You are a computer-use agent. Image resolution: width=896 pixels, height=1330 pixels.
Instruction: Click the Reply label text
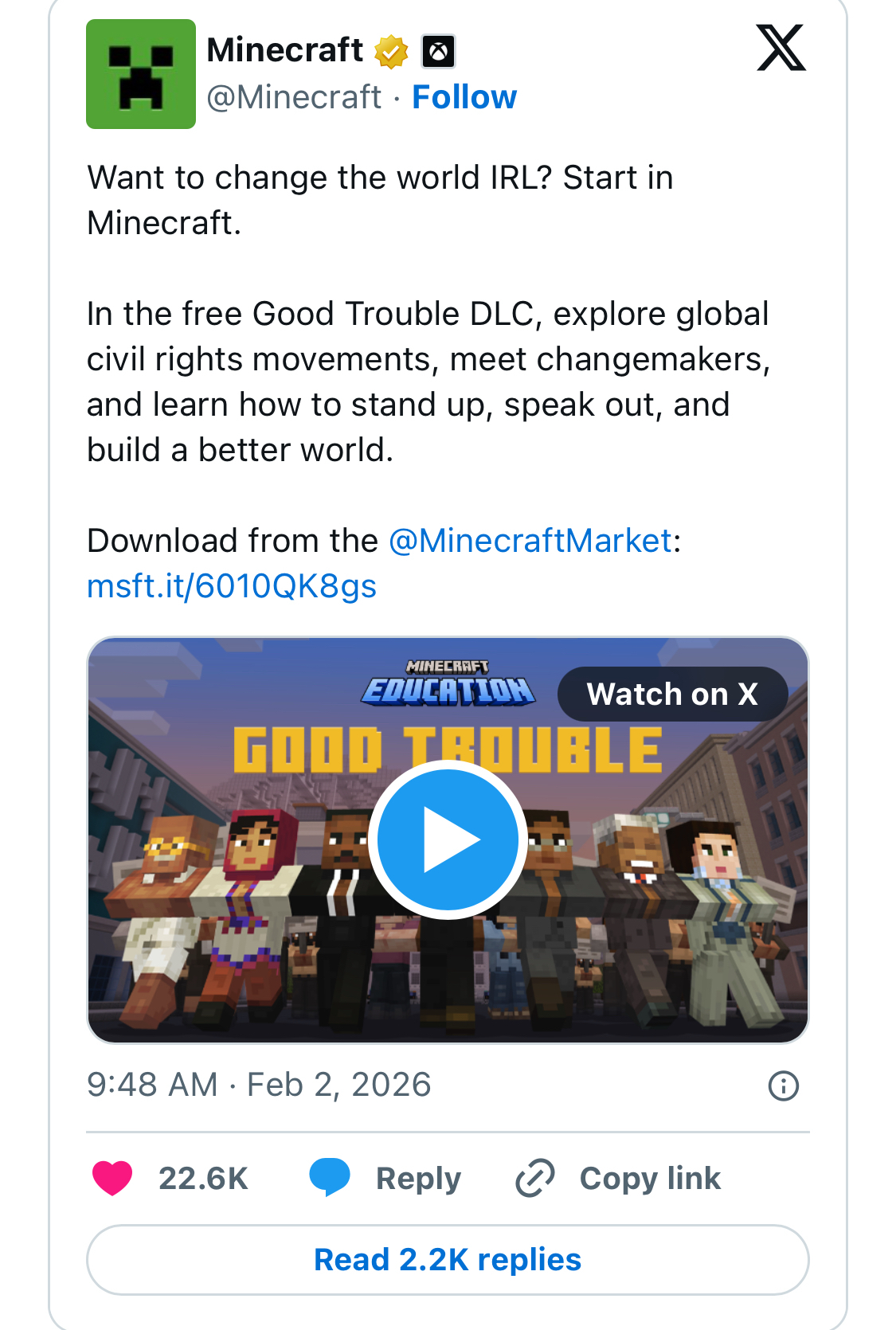(418, 1179)
